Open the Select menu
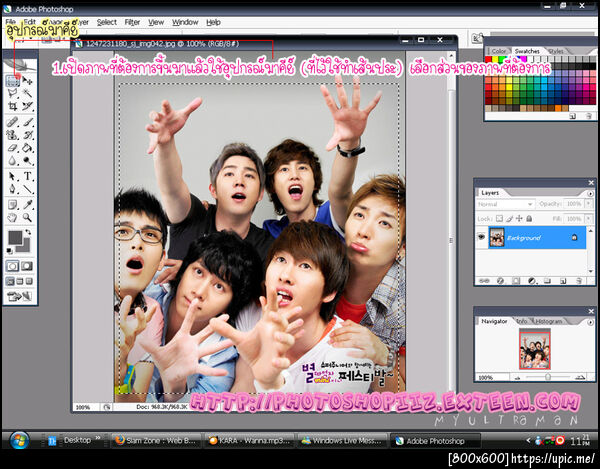600x469 pixels. (x=107, y=22)
